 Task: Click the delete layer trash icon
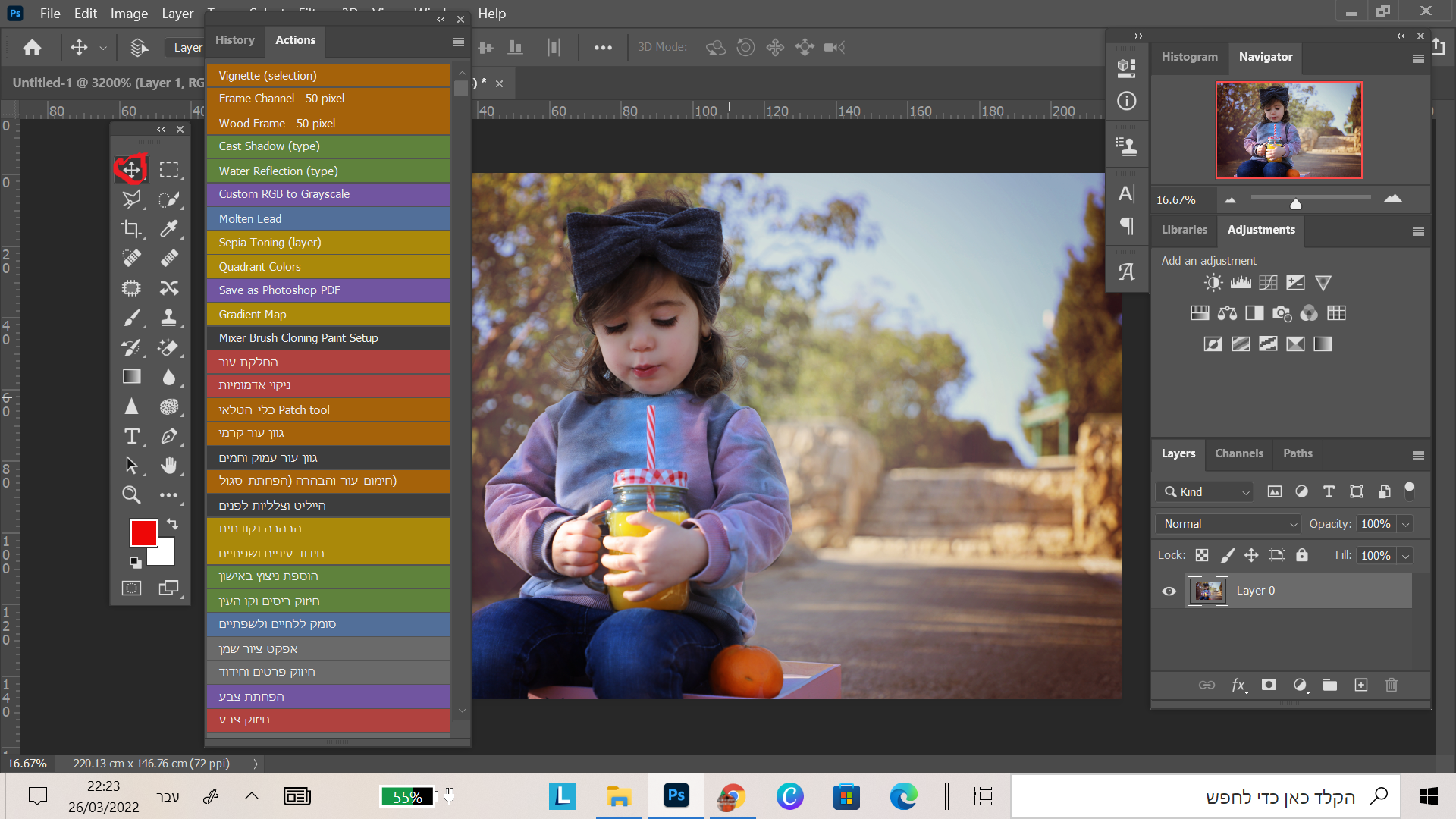click(x=1391, y=685)
